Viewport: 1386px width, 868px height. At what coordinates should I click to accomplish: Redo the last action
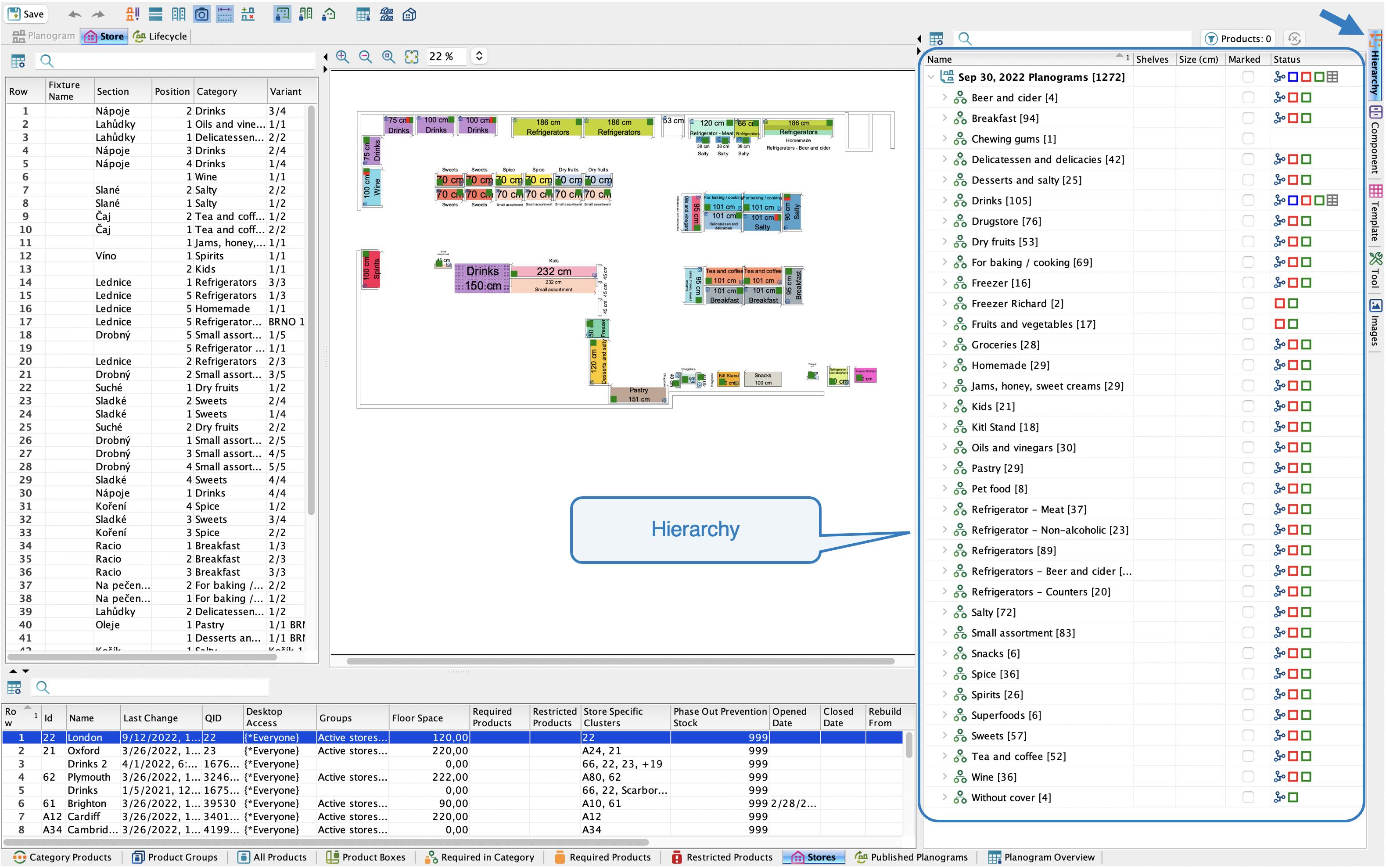pos(99,14)
